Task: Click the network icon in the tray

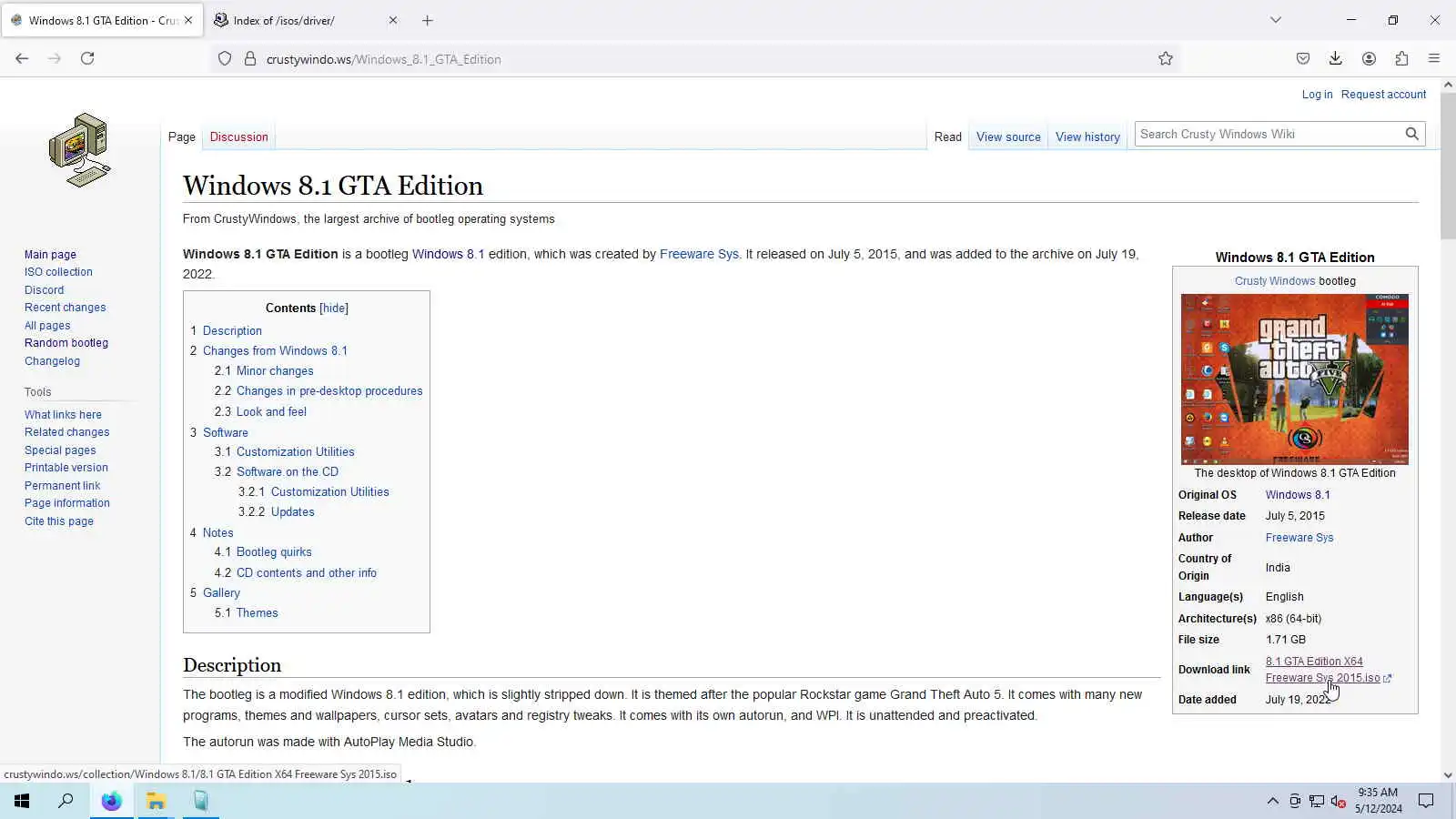Action: coord(1317,801)
